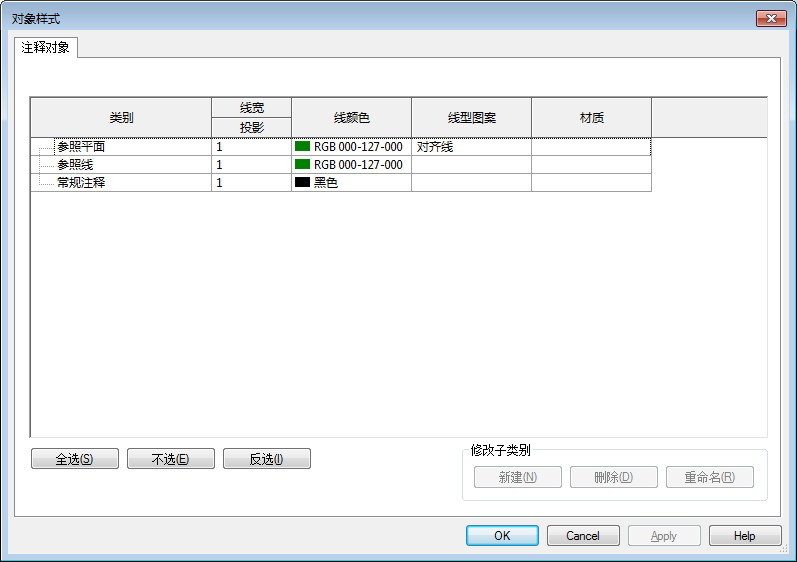Click the 黑色 color label
797x562 pixels.
326,182
